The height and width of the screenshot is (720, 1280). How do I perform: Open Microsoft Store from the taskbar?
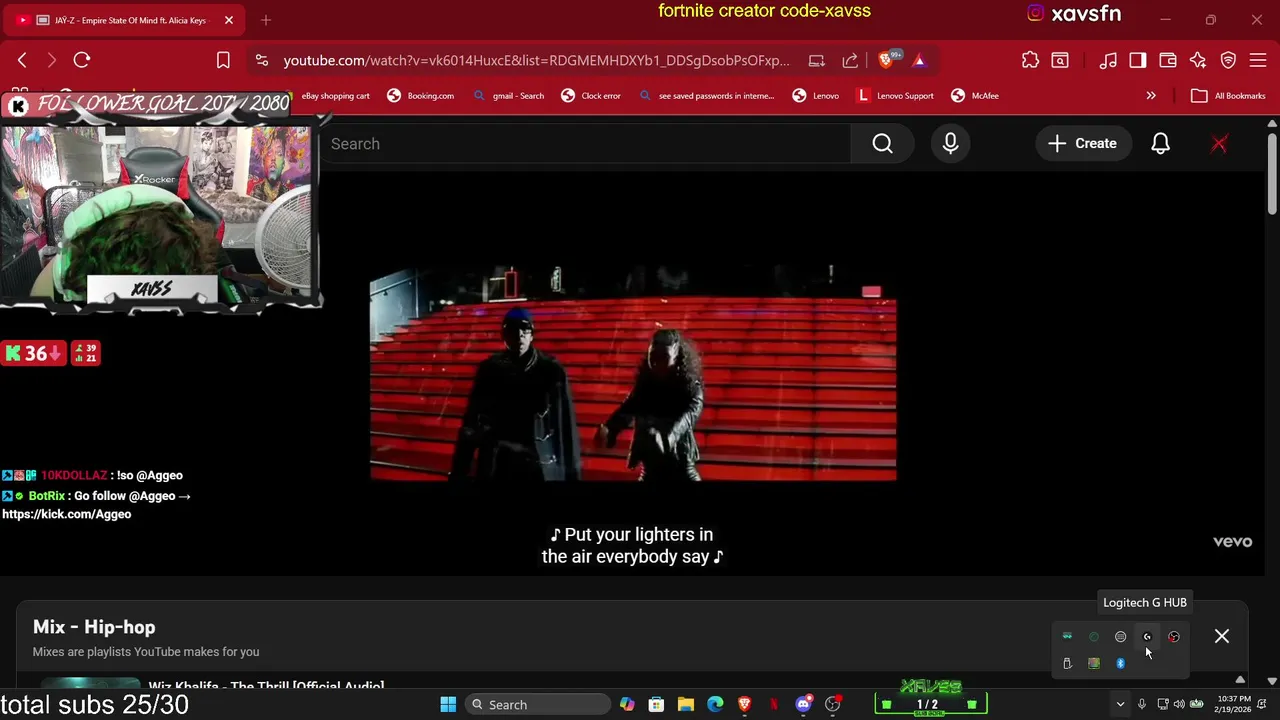(x=656, y=705)
